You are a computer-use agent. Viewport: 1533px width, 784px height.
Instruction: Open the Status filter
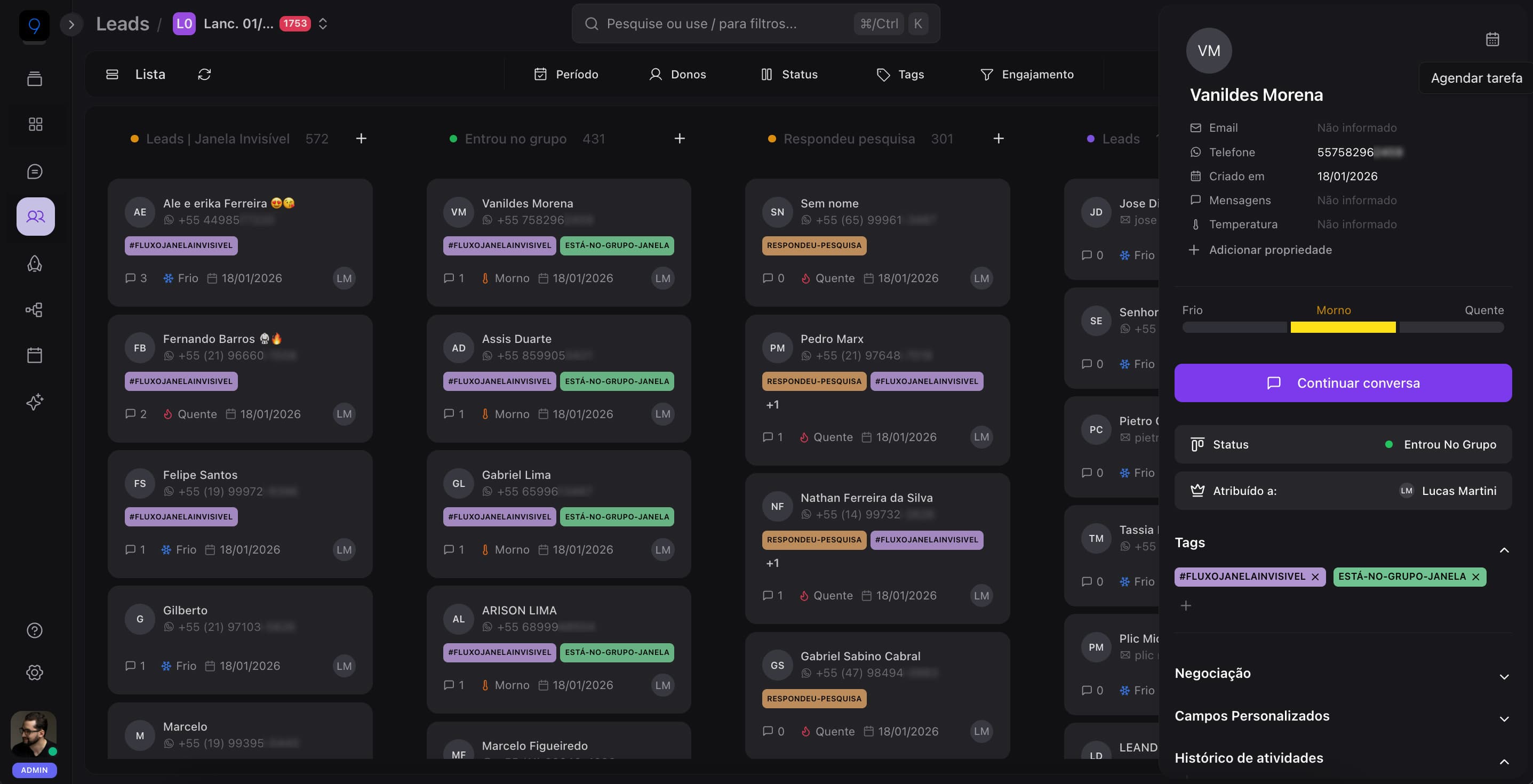[789, 74]
